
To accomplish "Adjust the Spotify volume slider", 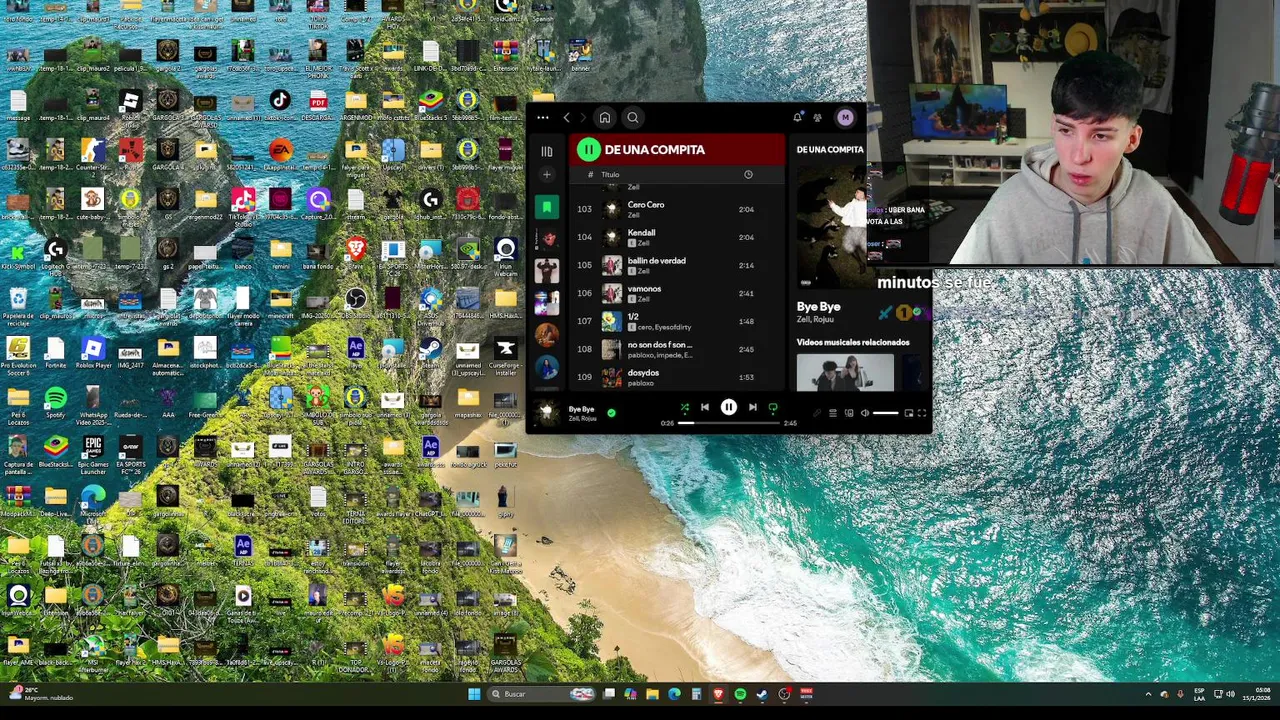I will pos(886,413).
